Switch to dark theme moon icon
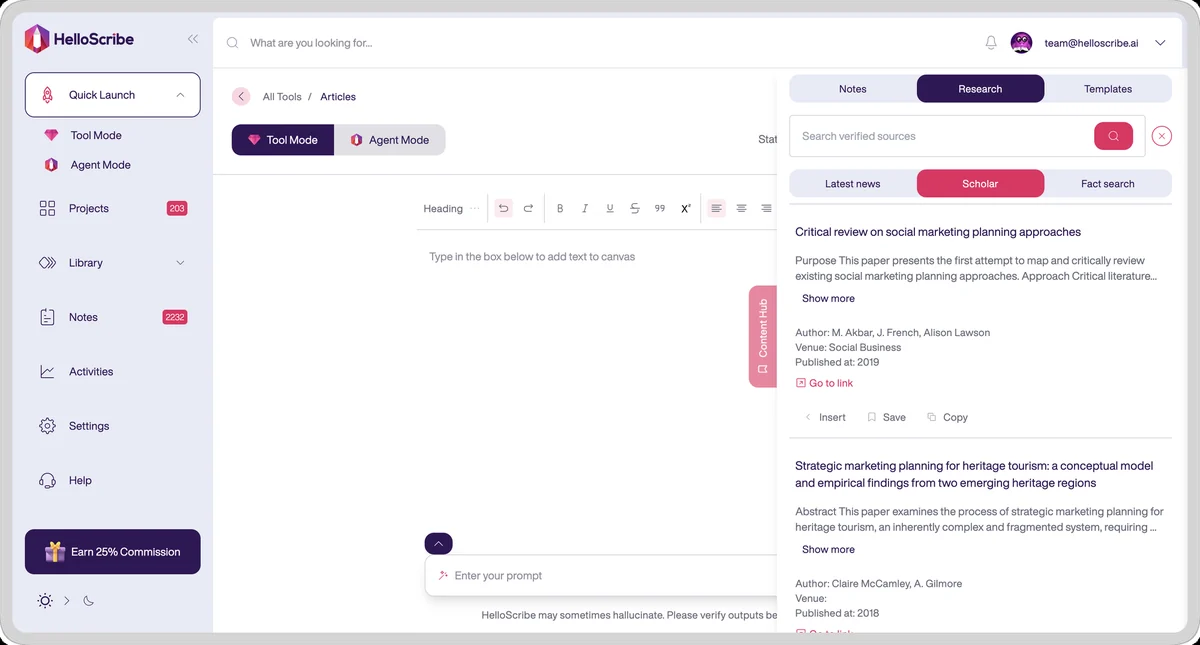Image resolution: width=1200 pixels, height=645 pixels. (88, 601)
